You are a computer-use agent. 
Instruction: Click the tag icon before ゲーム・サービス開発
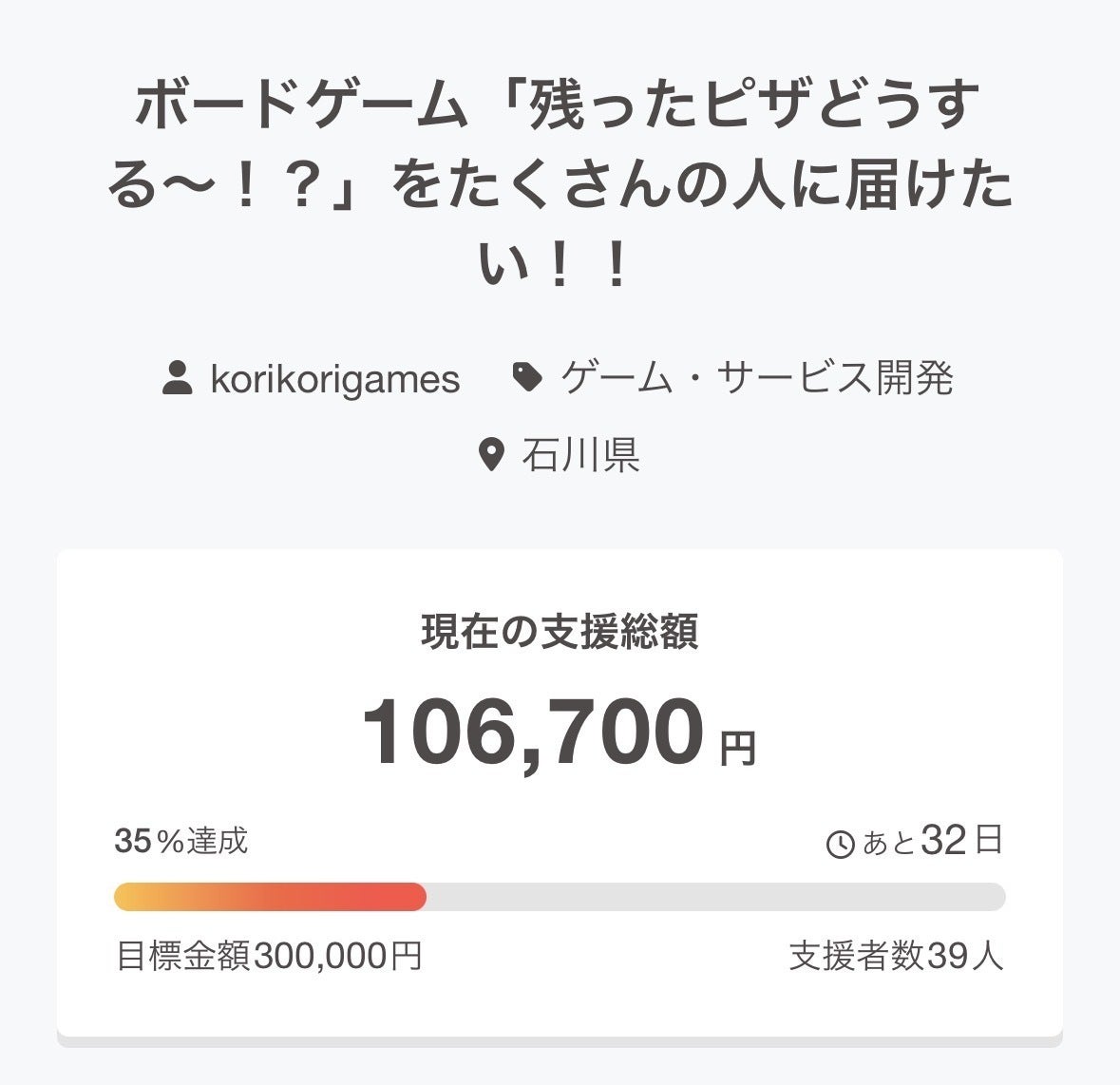[x=527, y=378]
